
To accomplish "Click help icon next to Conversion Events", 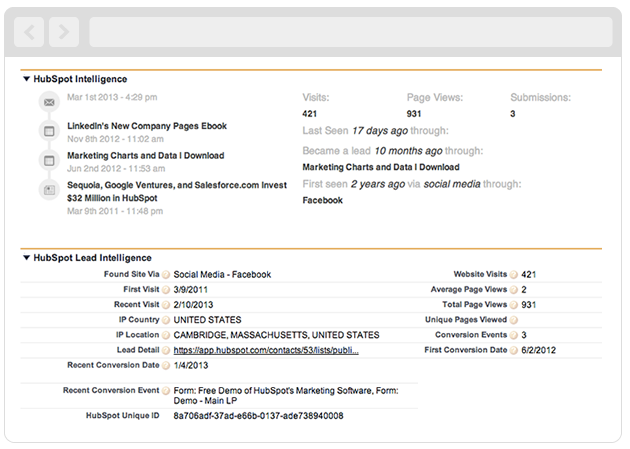I will click(514, 335).
